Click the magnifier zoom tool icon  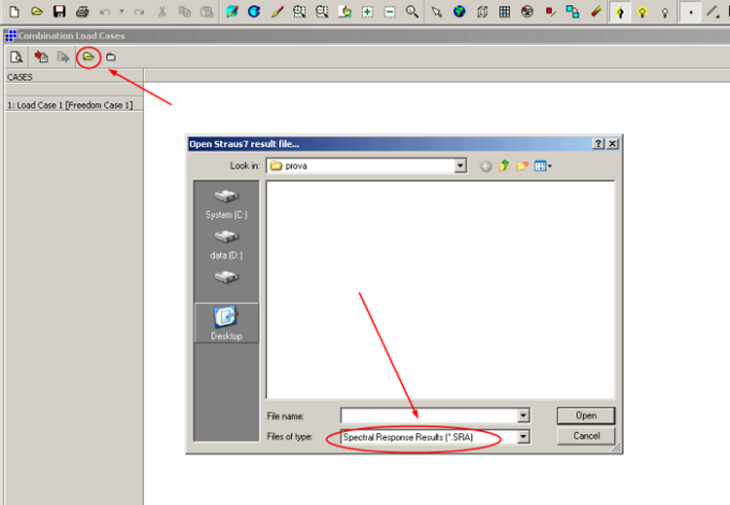coord(411,12)
